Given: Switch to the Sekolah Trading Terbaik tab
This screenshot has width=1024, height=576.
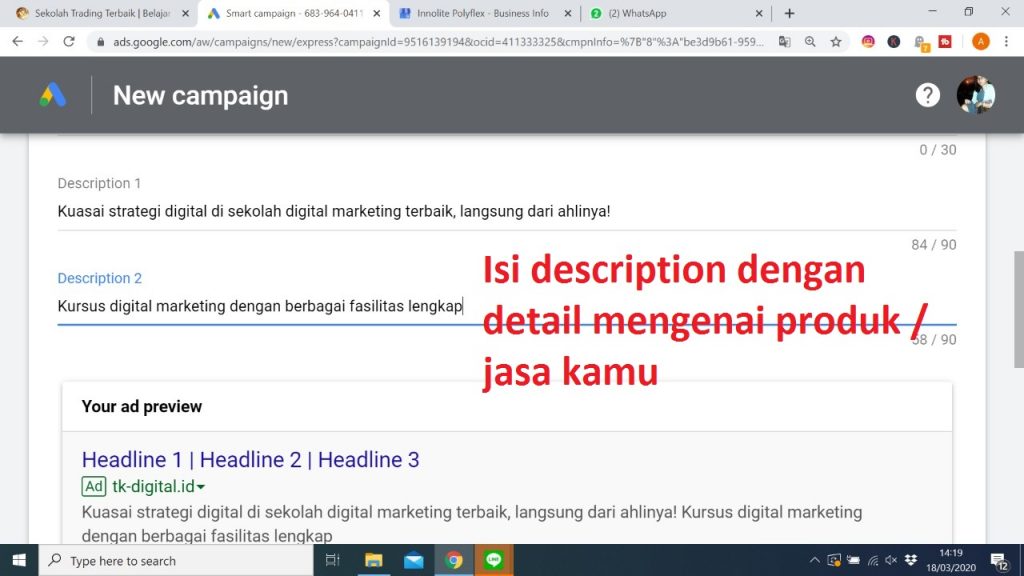Looking at the screenshot, I should pos(100,14).
